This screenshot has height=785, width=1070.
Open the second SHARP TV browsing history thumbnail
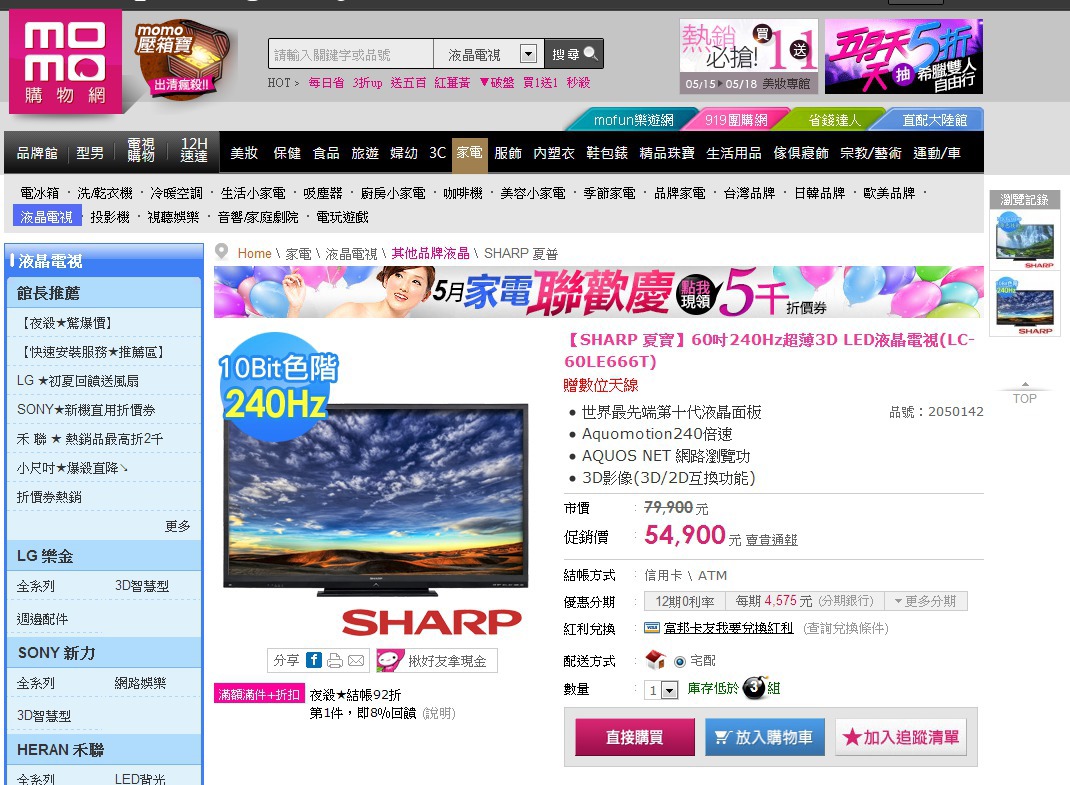coord(1025,306)
